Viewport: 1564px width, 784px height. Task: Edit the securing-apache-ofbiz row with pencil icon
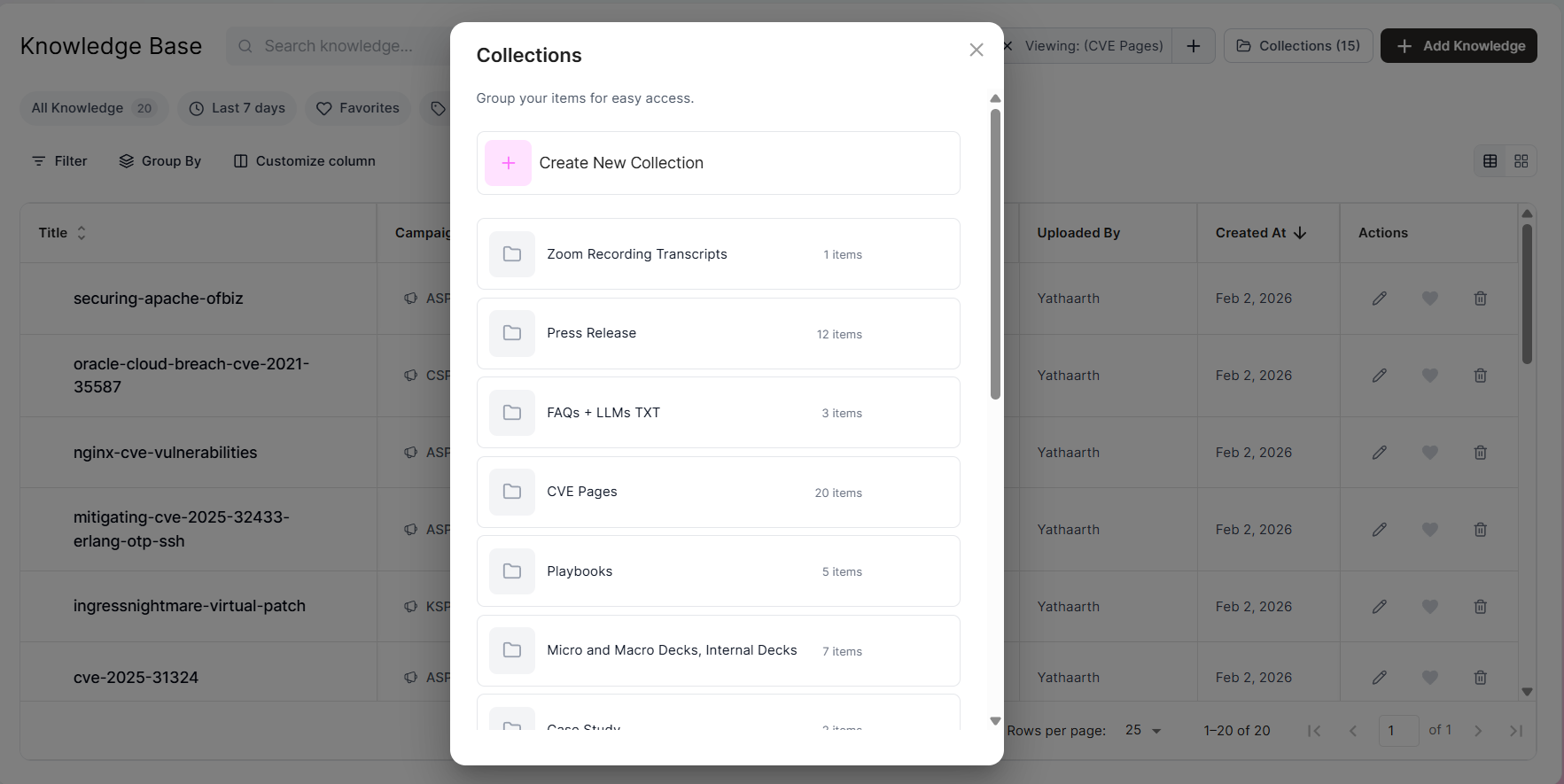[1379, 299]
